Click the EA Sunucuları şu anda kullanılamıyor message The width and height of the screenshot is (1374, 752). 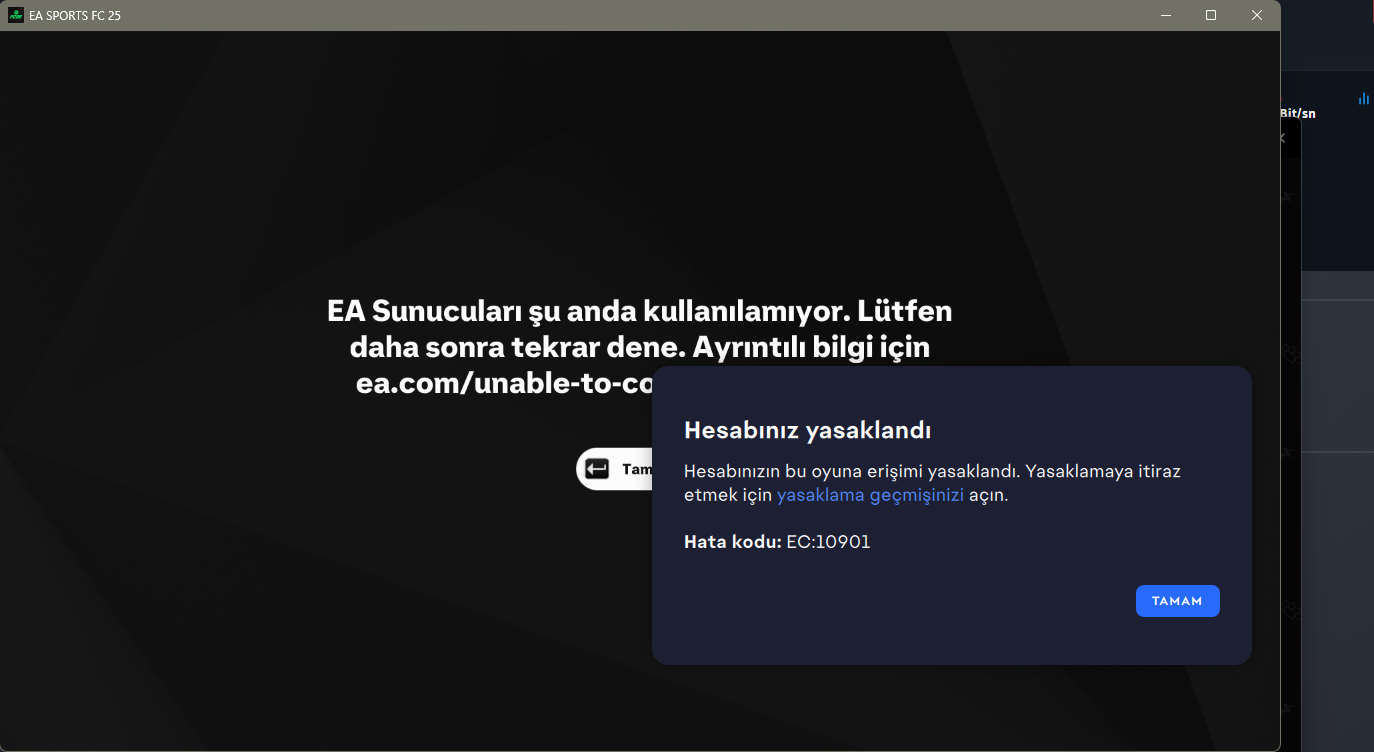(640, 347)
